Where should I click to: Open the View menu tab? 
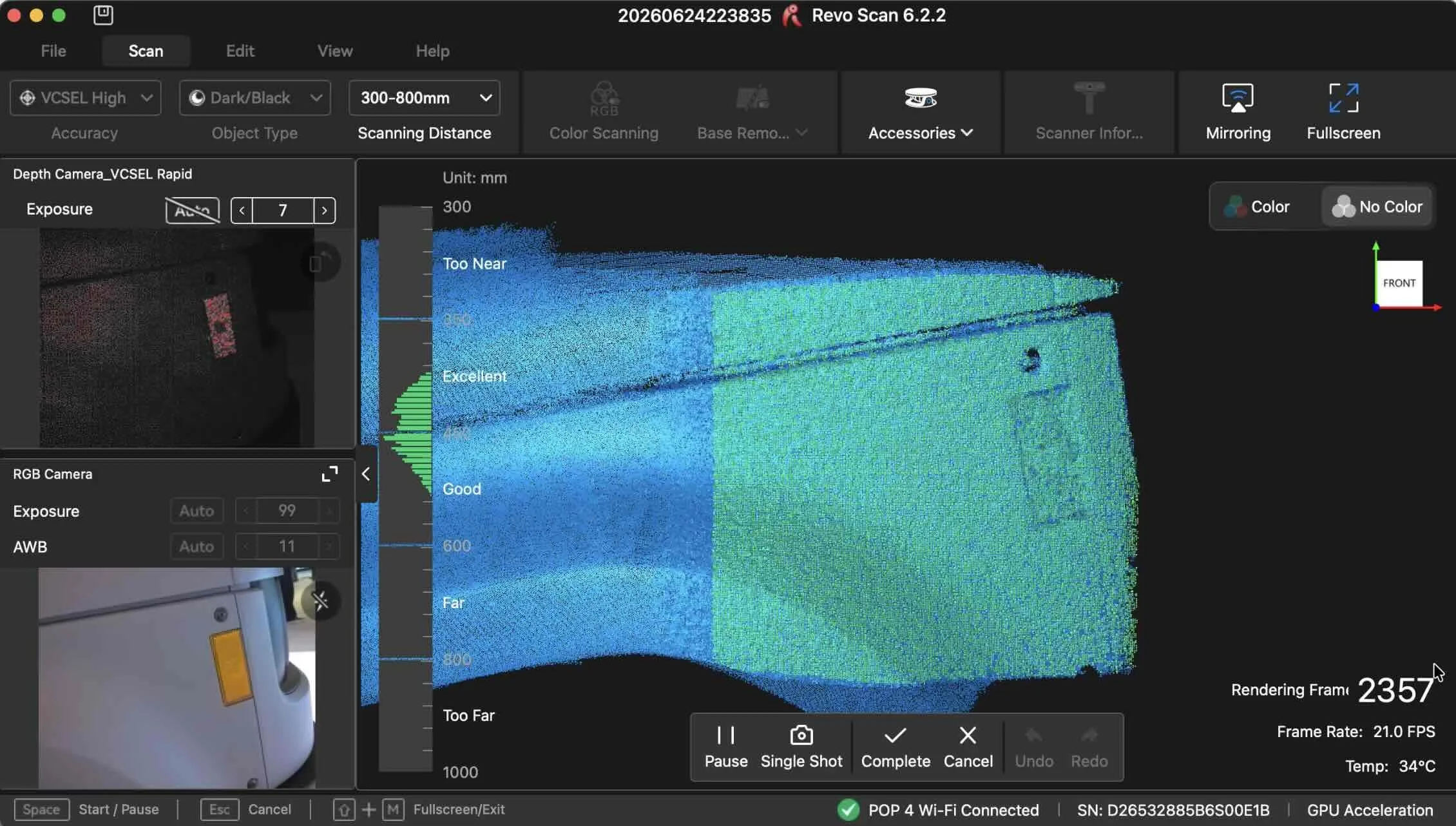pyautogui.click(x=334, y=51)
